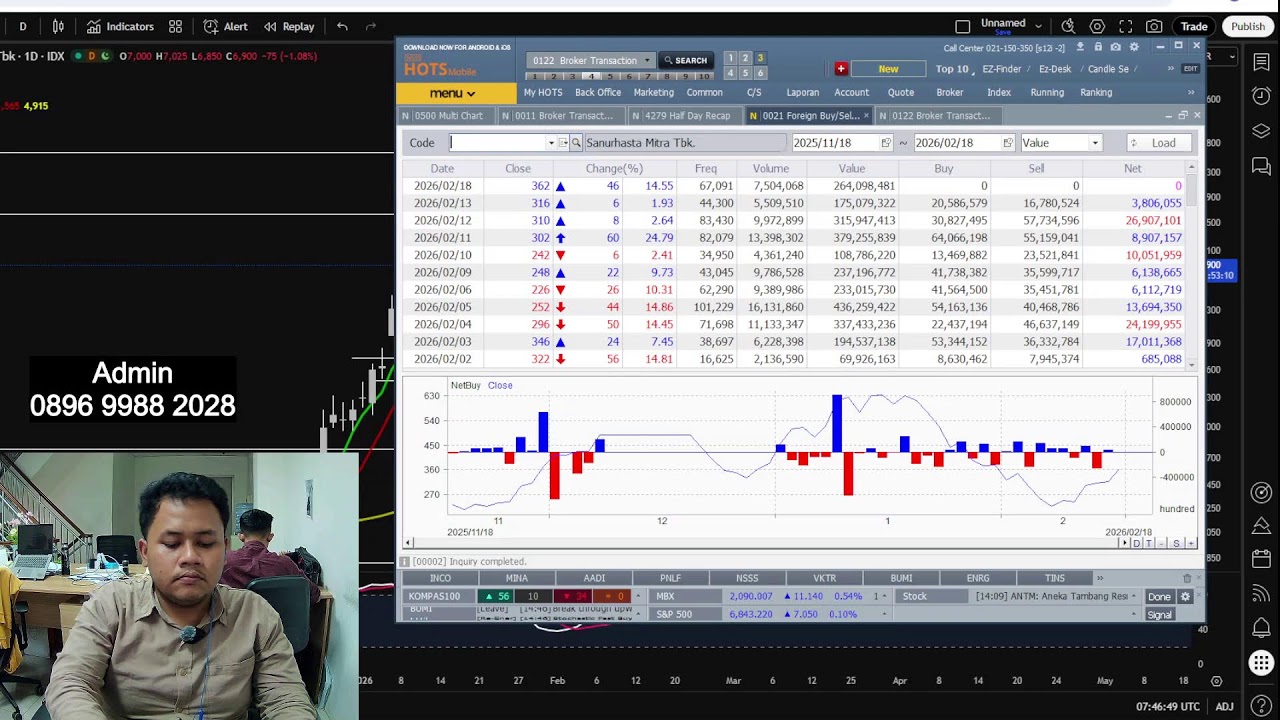
Task: Select the D timeframe in TradingView
Action: [x=23, y=27]
